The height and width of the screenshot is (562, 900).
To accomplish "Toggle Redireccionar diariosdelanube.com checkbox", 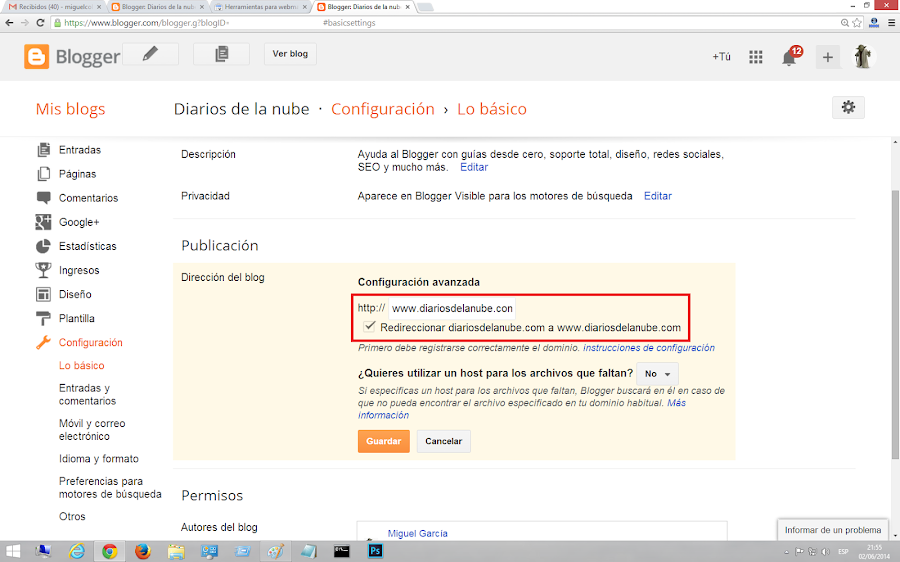I will pyautogui.click(x=370, y=327).
